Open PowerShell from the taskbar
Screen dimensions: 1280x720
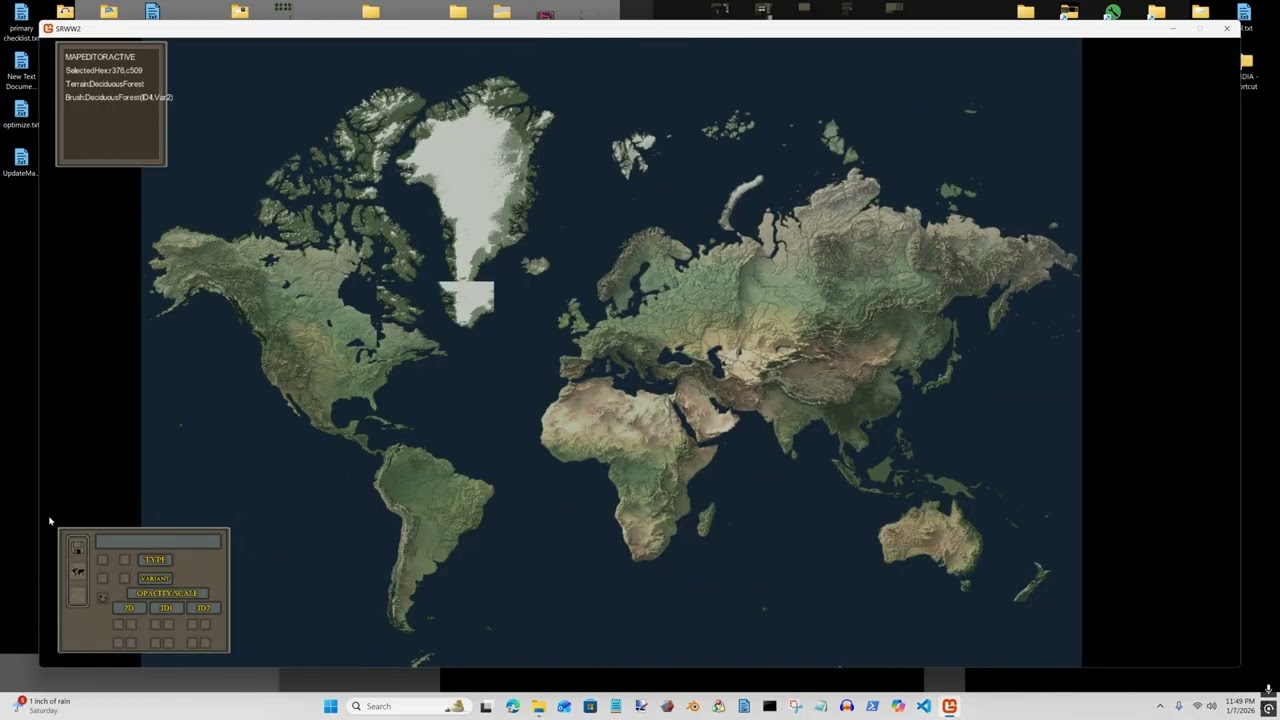[x=872, y=706]
